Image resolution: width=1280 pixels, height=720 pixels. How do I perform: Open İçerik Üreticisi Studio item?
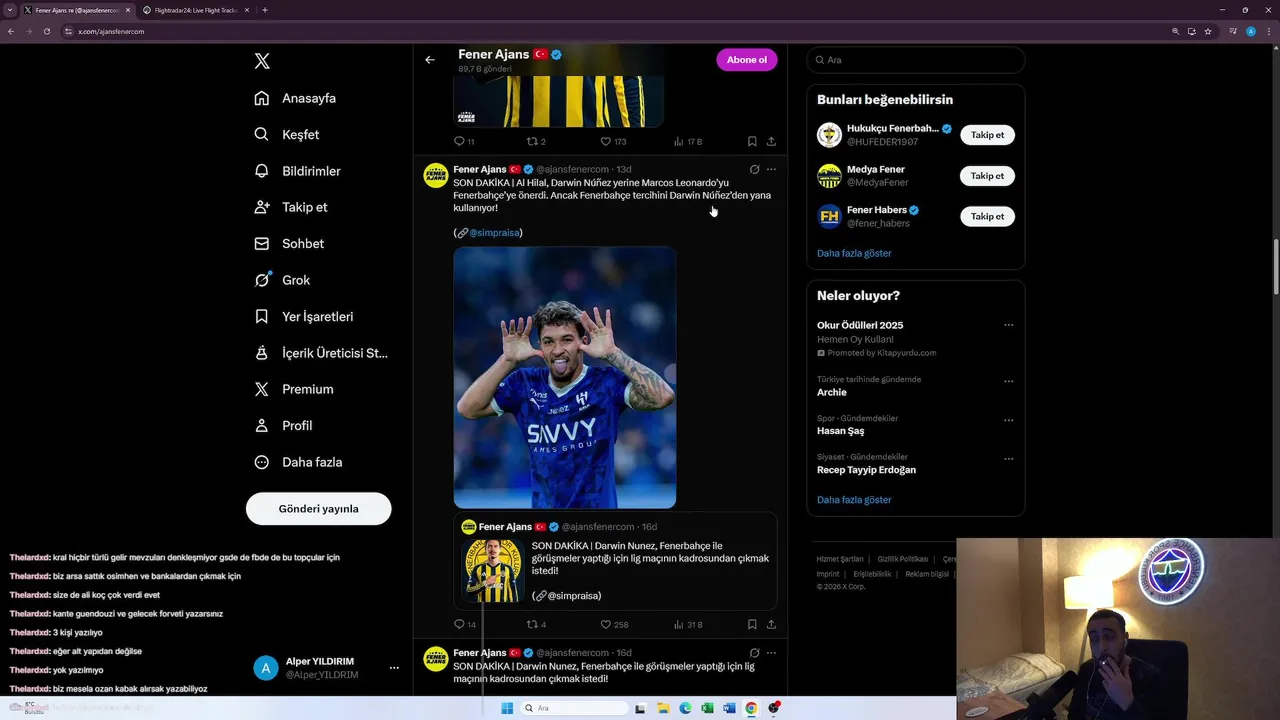tap(321, 353)
